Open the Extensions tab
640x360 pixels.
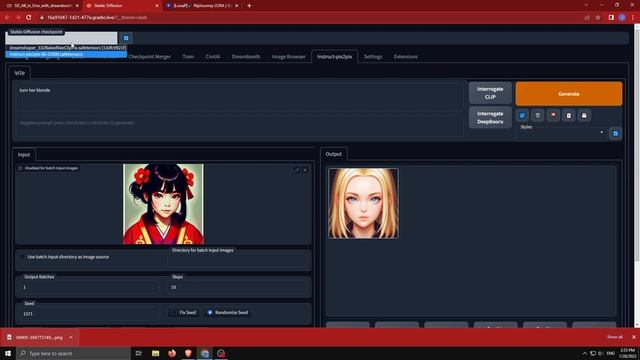pyautogui.click(x=406, y=57)
